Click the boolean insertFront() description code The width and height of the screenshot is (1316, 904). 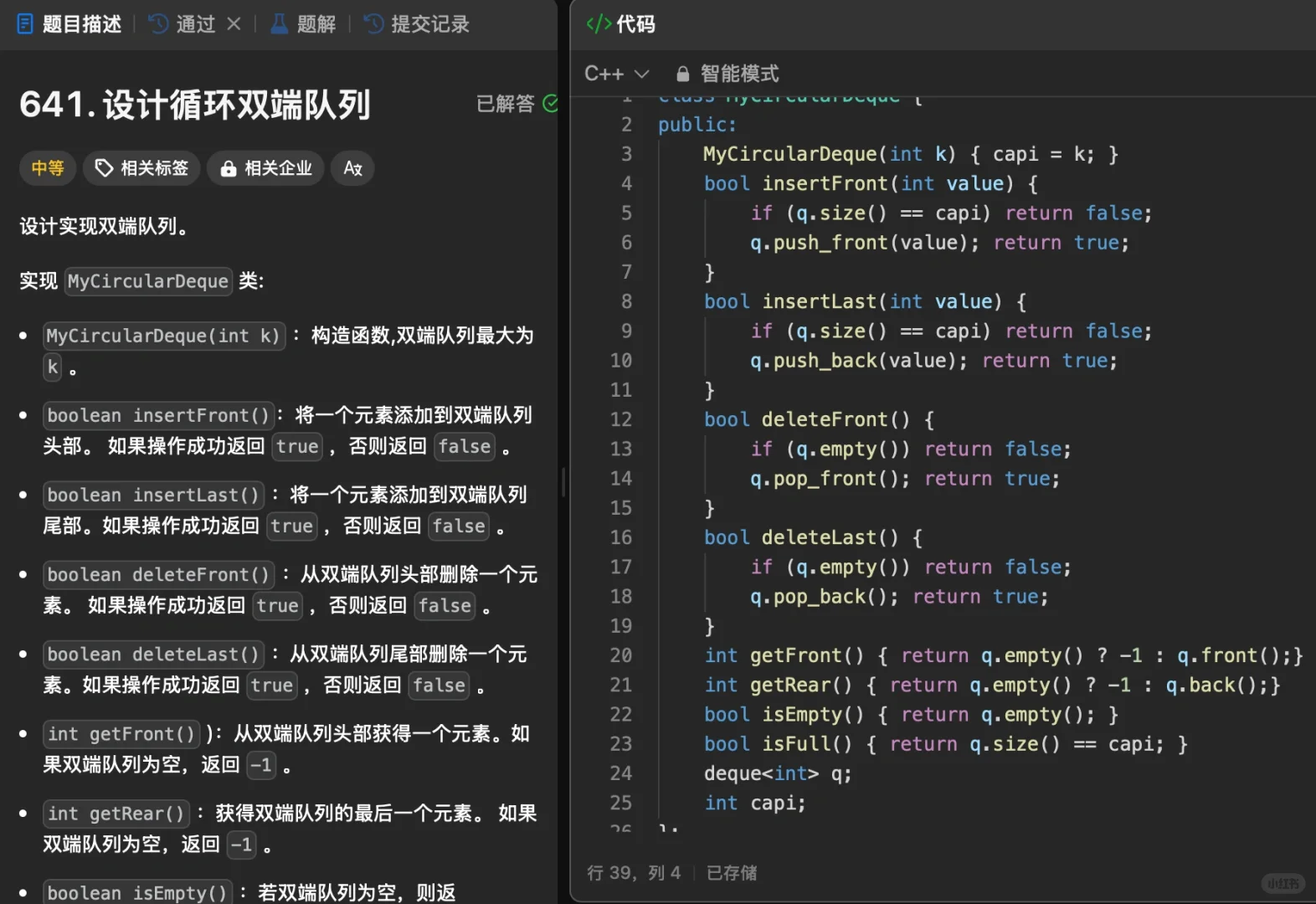[158, 415]
